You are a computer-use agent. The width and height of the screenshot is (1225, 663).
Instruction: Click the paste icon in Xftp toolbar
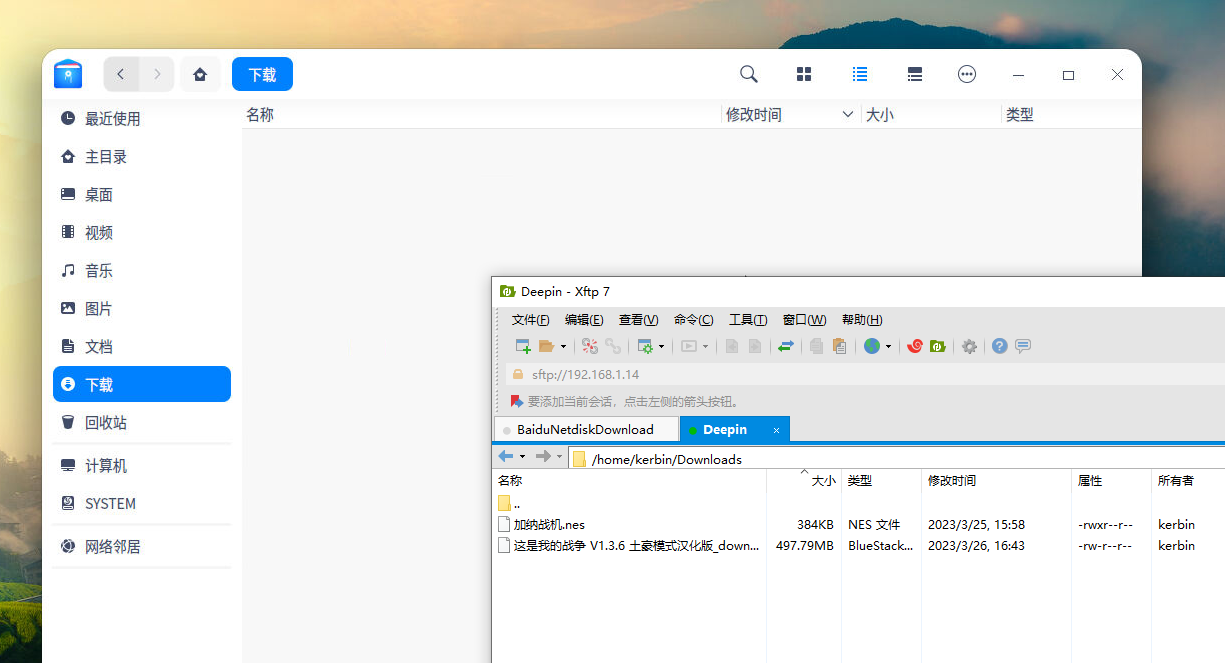tap(838, 345)
